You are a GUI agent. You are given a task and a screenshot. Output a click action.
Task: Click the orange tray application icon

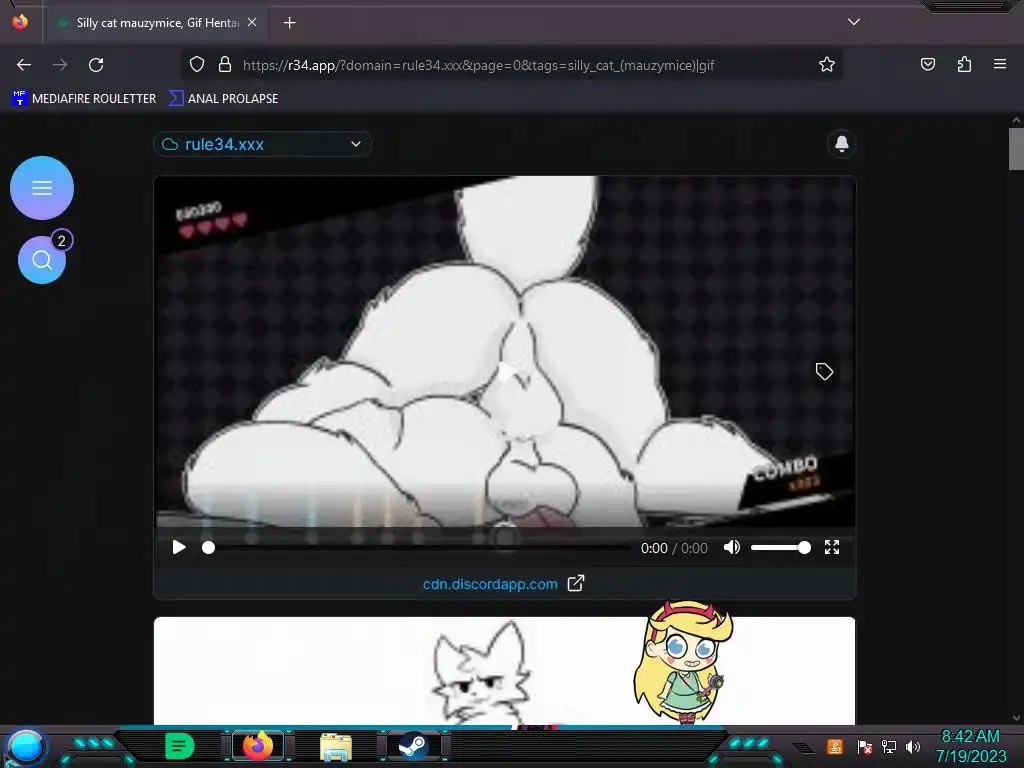(835, 746)
